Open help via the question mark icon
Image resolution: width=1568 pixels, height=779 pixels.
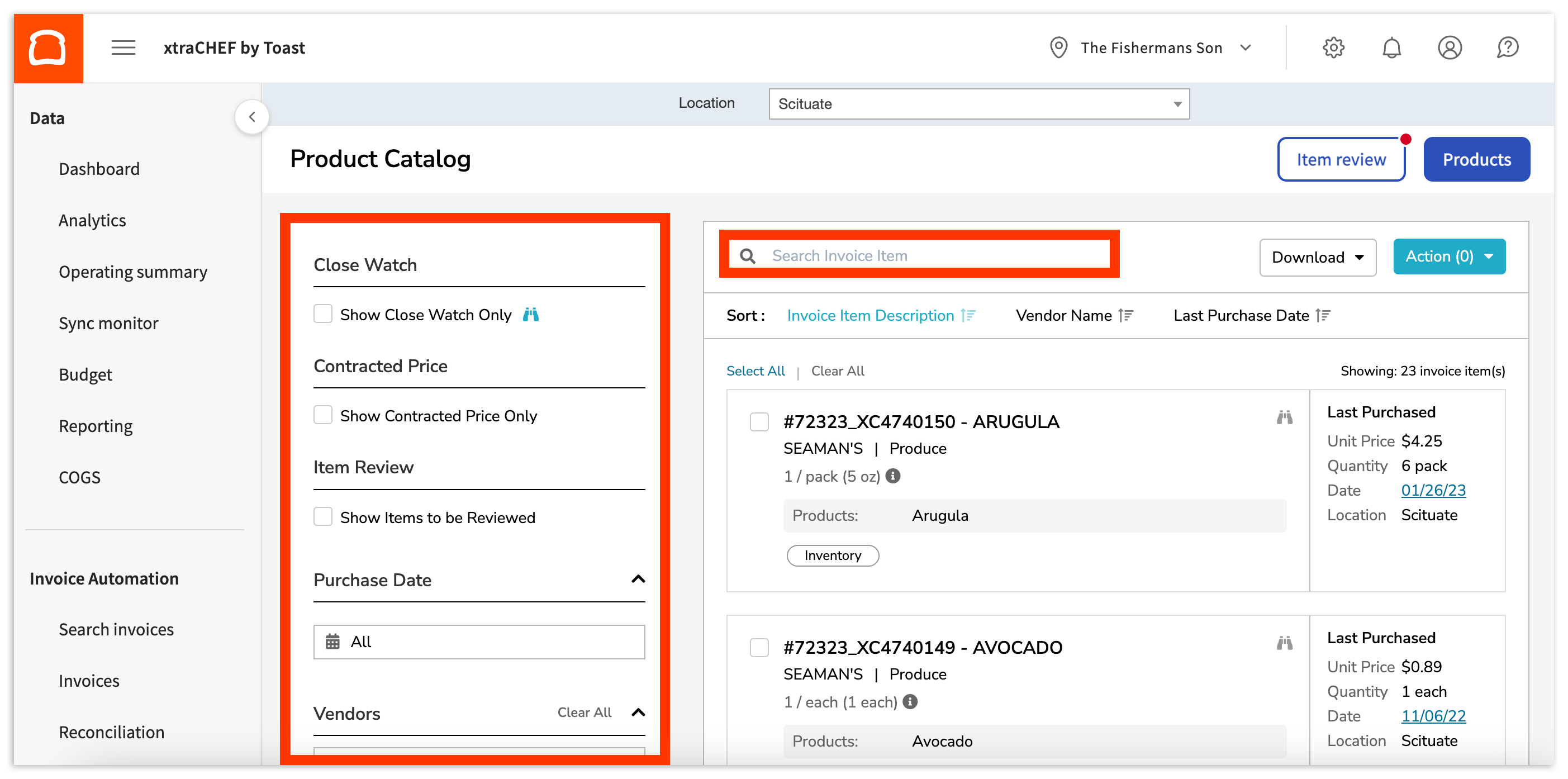click(x=1507, y=47)
